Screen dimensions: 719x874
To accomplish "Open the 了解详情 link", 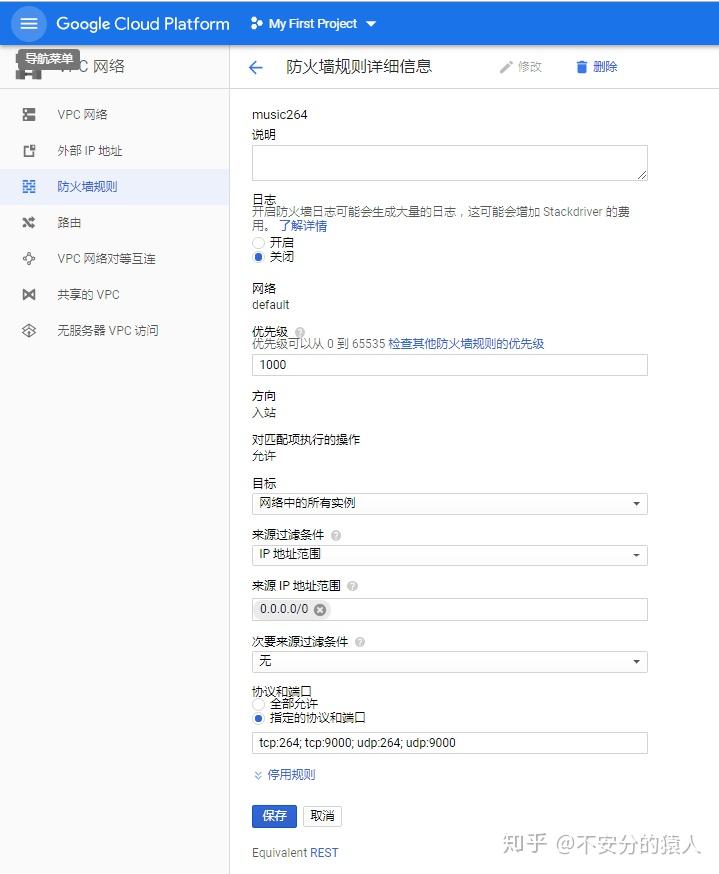I will (x=303, y=226).
